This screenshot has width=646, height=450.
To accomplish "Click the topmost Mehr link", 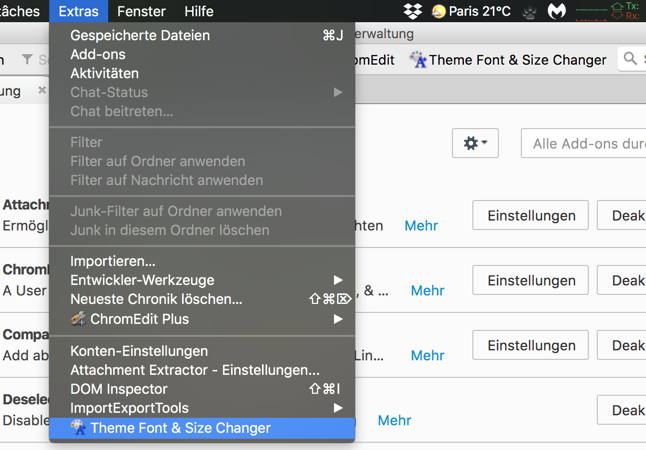I will tap(421, 226).
